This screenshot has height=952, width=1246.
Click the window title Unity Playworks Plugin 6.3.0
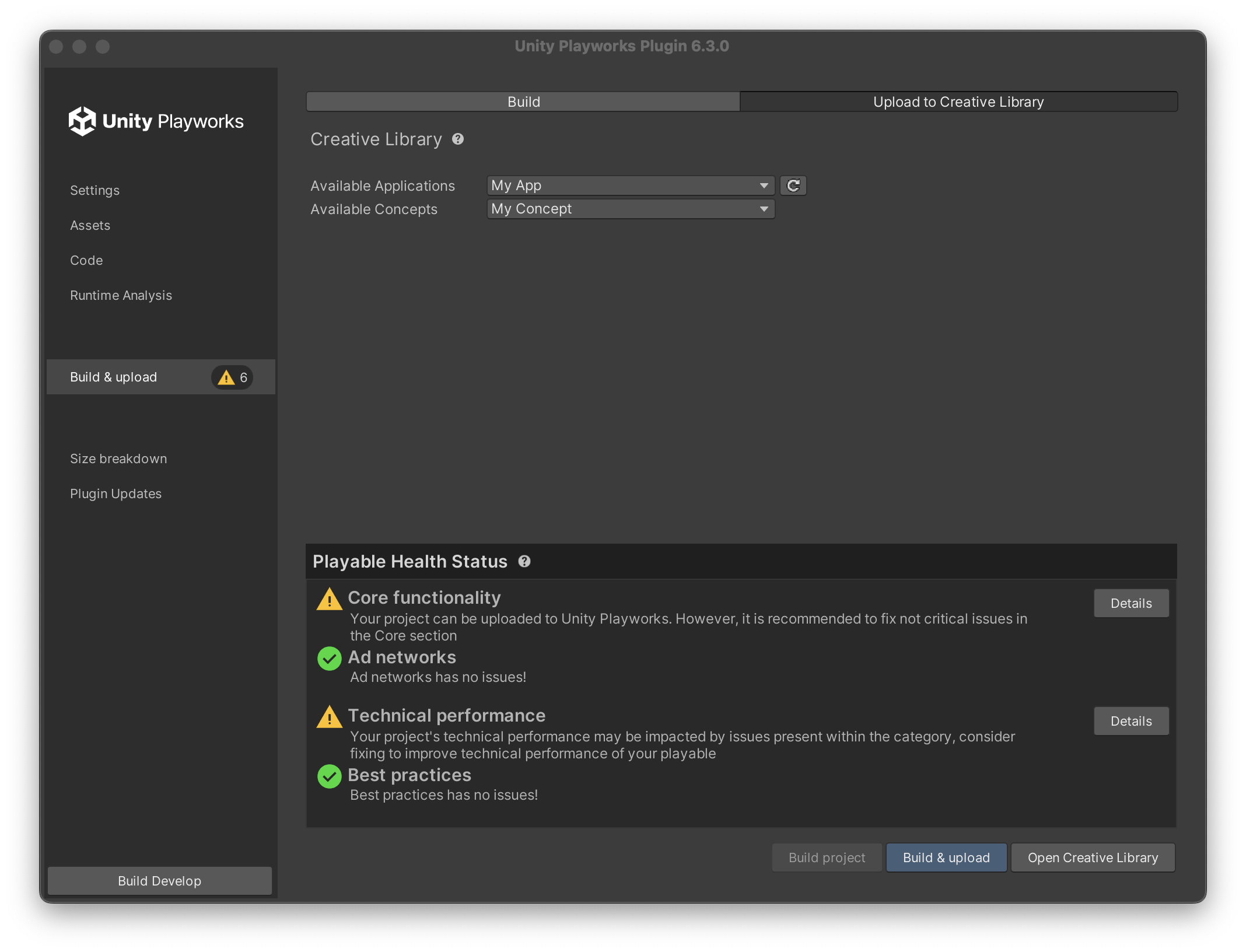click(x=622, y=46)
